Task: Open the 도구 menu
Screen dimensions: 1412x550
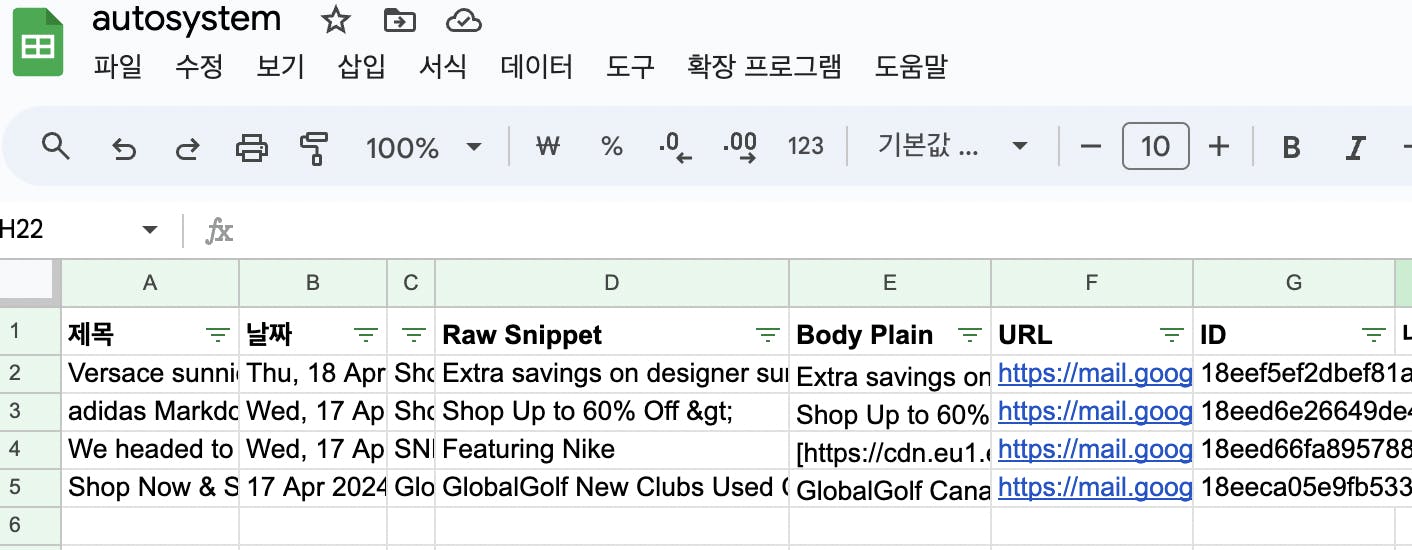Action: click(x=630, y=67)
